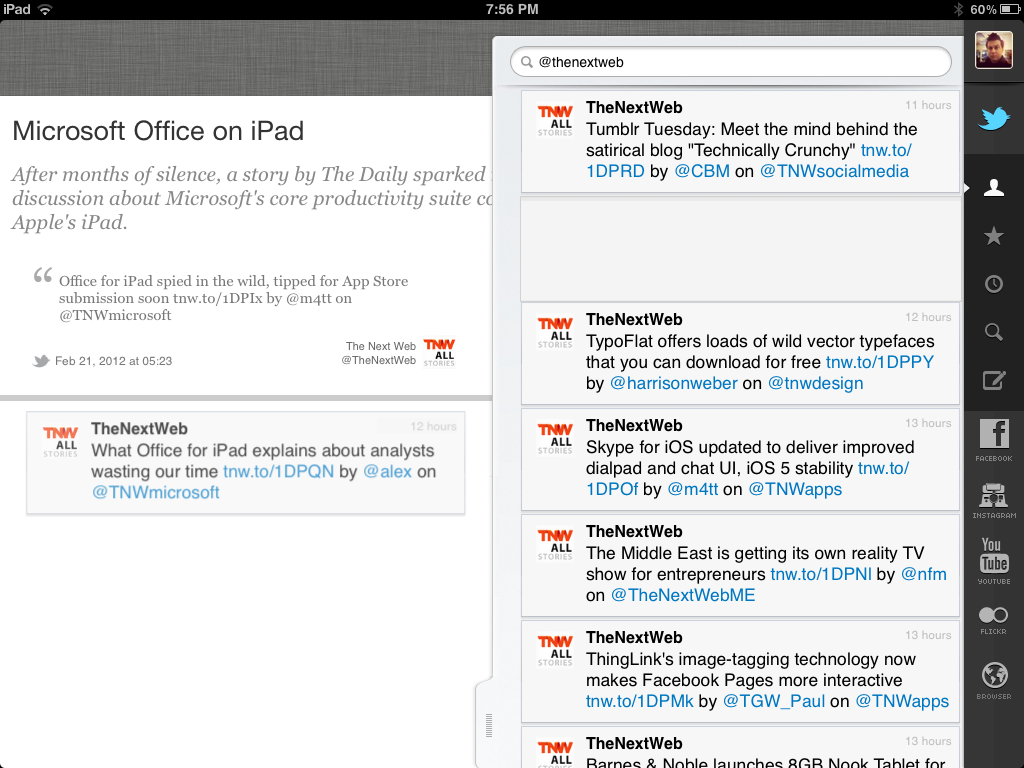
Task: Open link tnw.to/1DPMk
Action: click(x=639, y=701)
